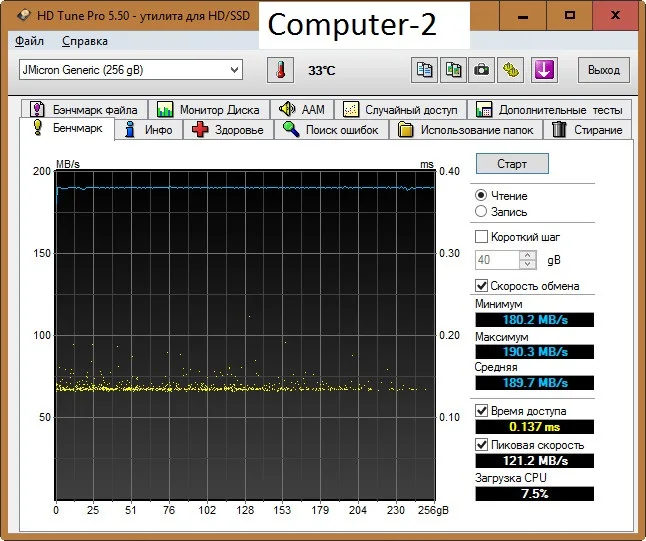Click the Выход button

604,70
